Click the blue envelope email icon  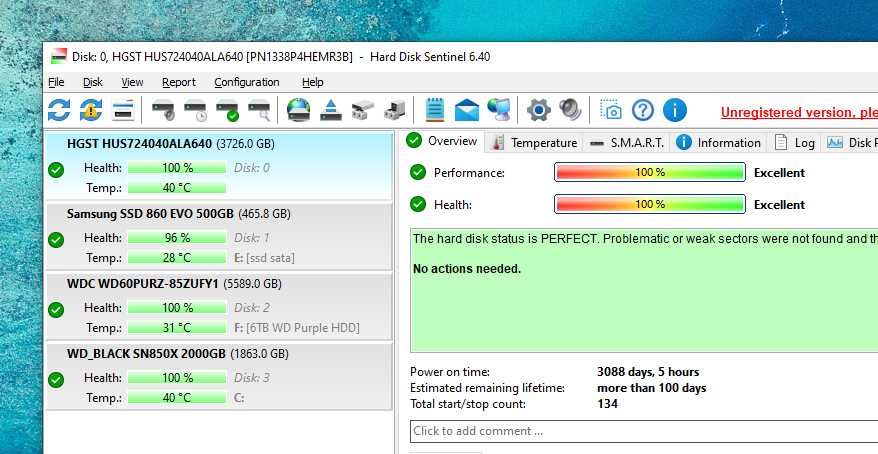(x=466, y=110)
